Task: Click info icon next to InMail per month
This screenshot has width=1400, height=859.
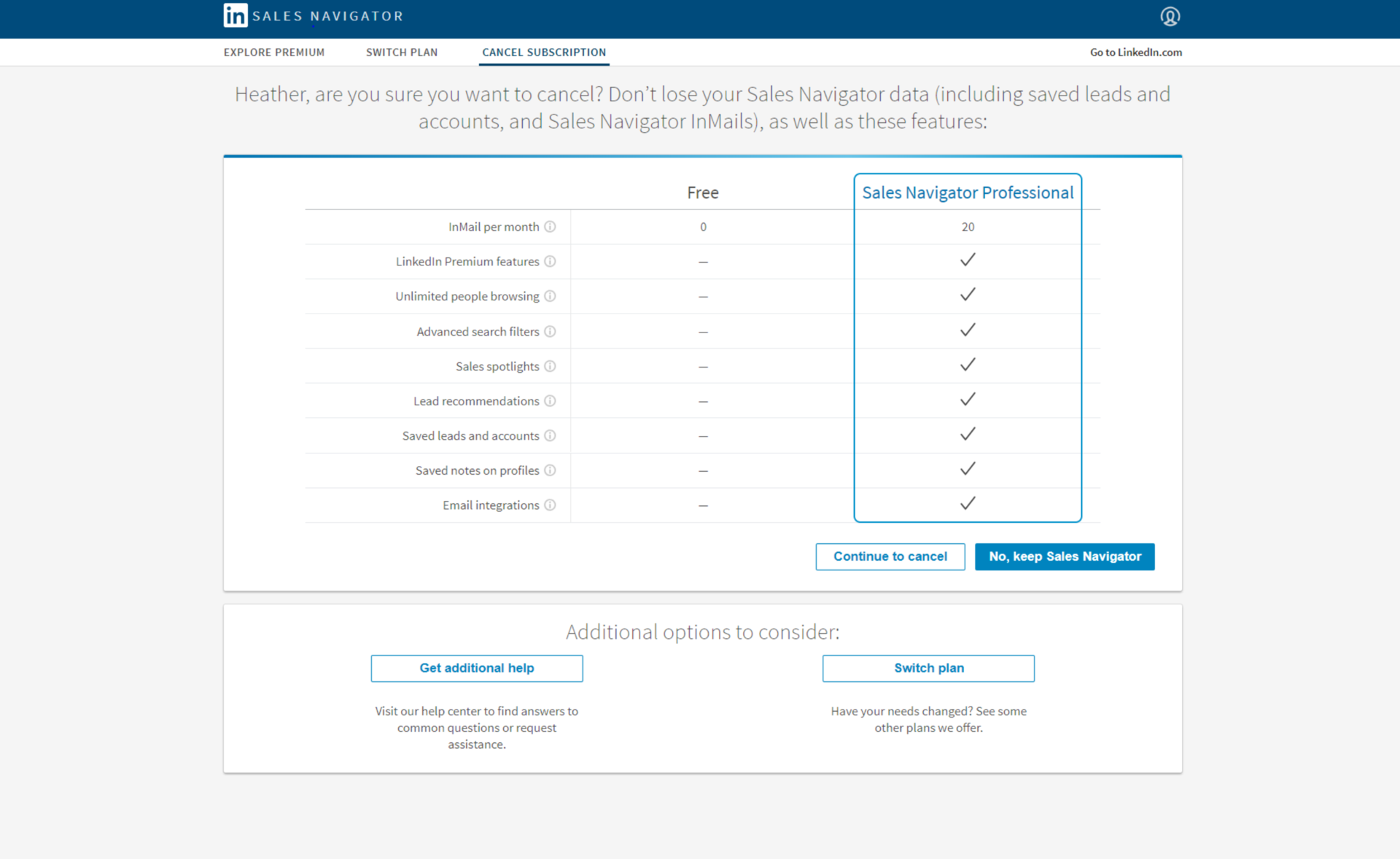Action: click(550, 227)
